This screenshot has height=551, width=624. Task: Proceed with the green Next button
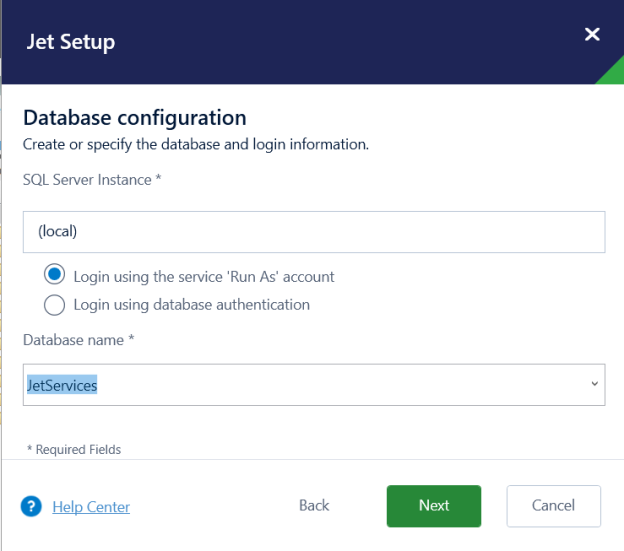(x=434, y=506)
